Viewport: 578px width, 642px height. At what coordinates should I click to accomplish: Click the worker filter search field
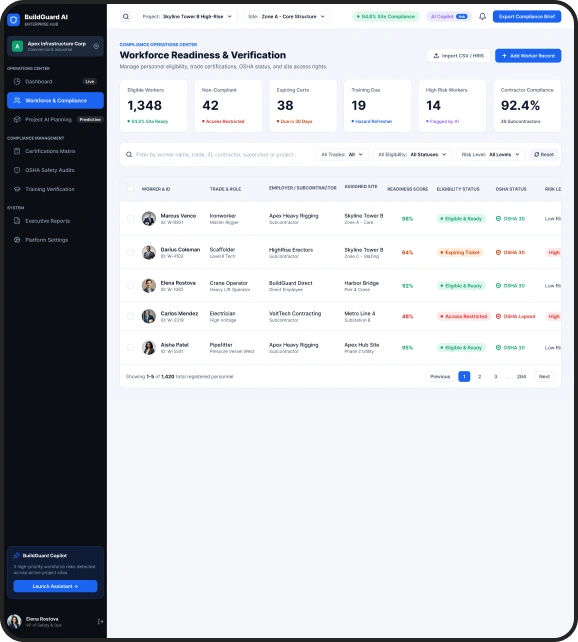pos(219,154)
